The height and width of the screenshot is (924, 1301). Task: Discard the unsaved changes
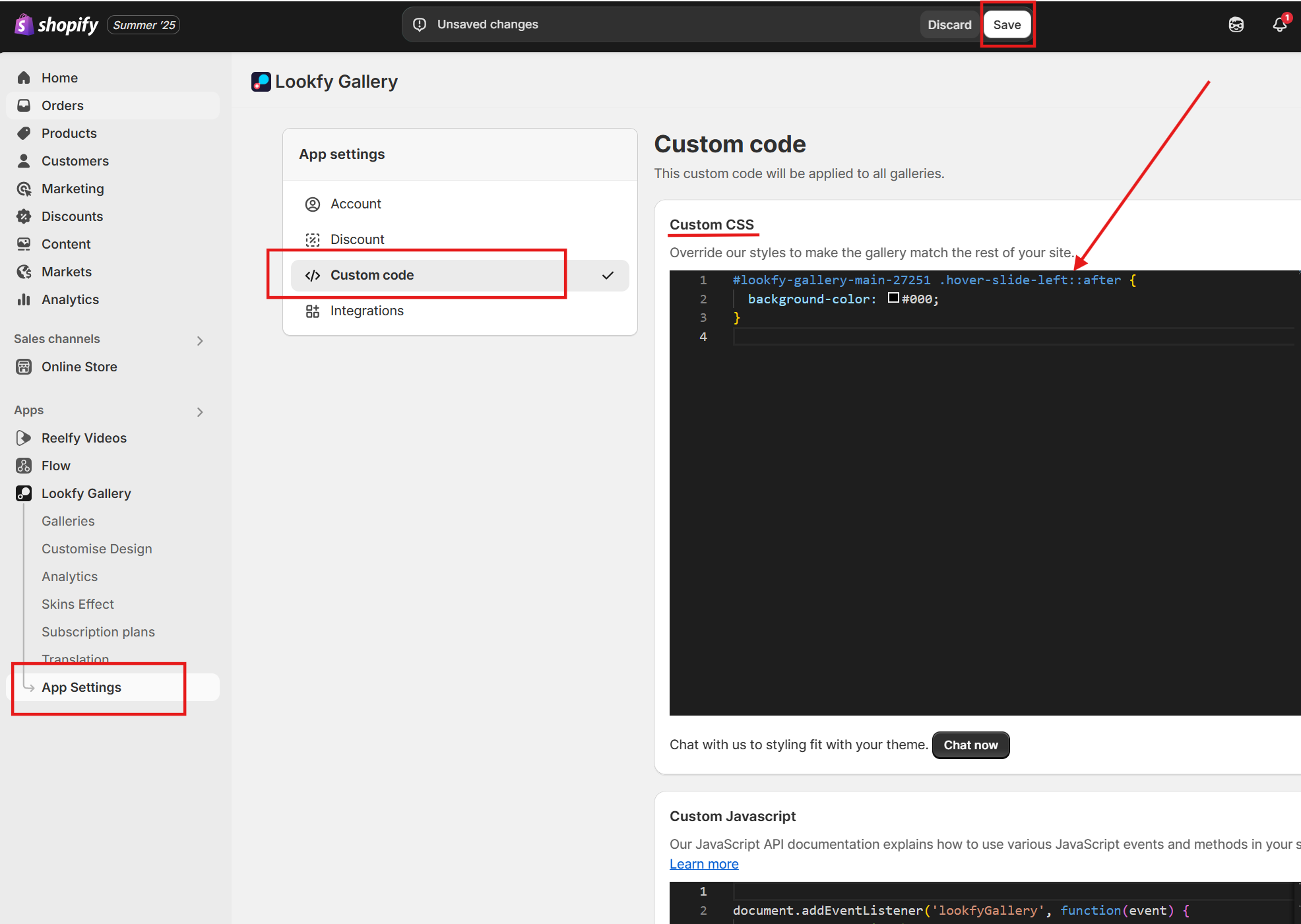point(949,25)
